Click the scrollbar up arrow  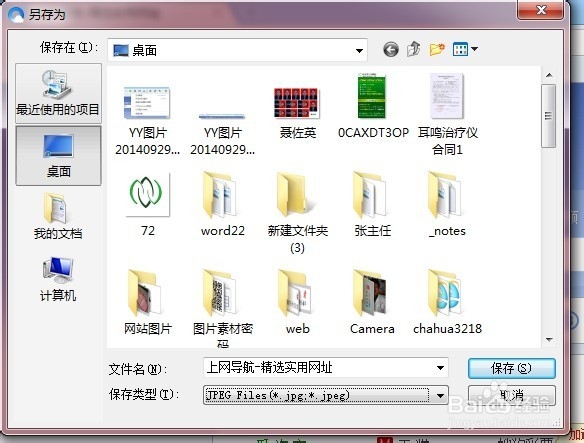(x=549, y=75)
